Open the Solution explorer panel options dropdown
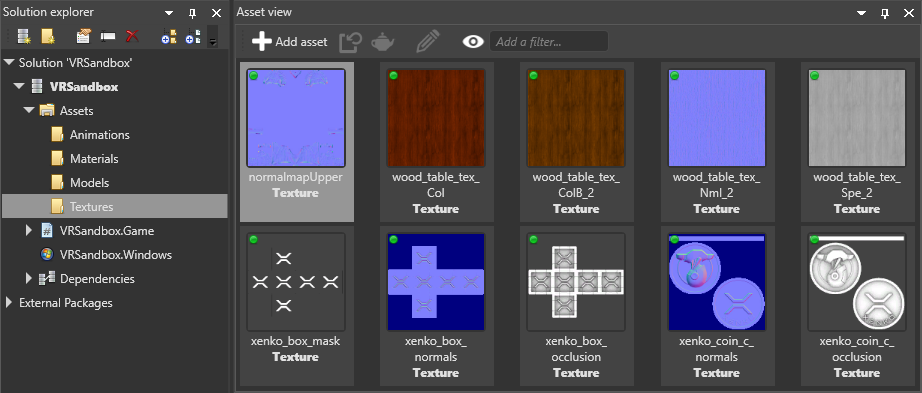 pos(169,13)
